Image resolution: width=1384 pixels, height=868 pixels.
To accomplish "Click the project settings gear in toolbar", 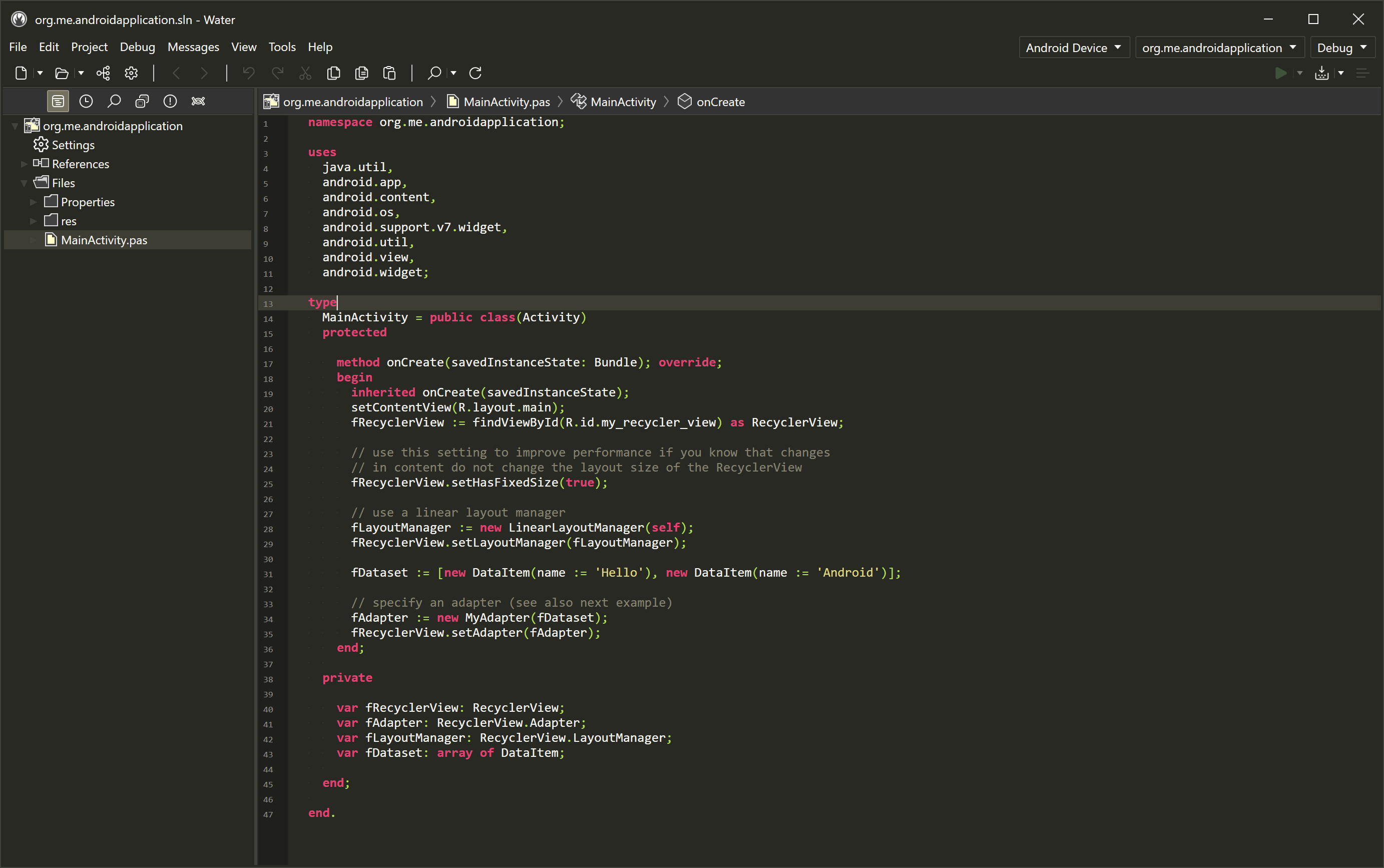I will 132,73.
